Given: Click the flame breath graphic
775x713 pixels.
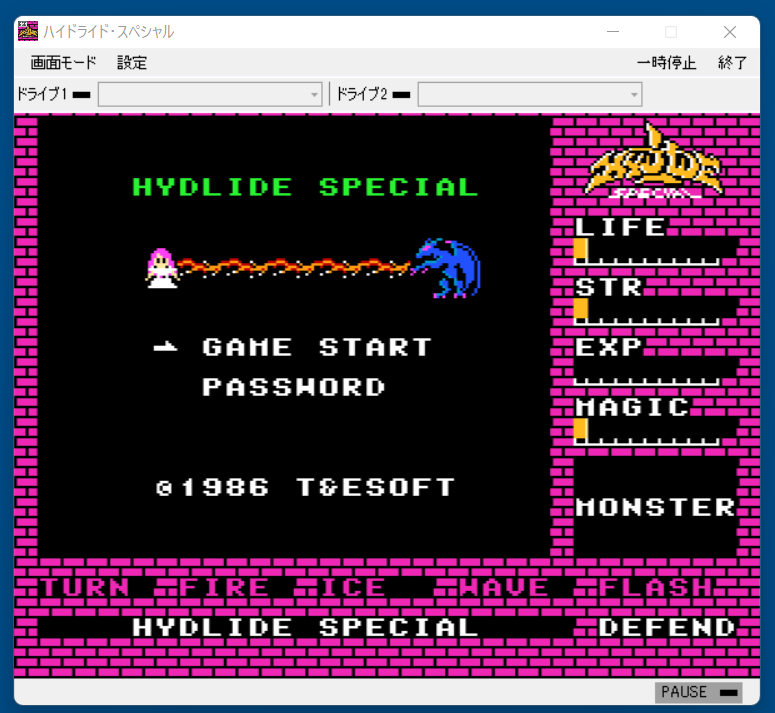Looking at the screenshot, I should tap(294, 267).
